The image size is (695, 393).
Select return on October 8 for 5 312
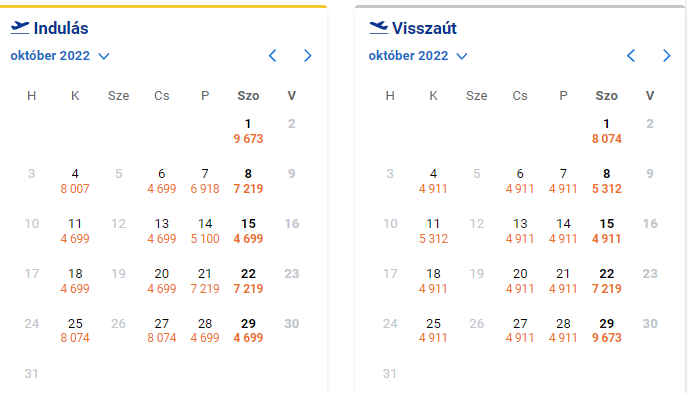tap(607, 181)
